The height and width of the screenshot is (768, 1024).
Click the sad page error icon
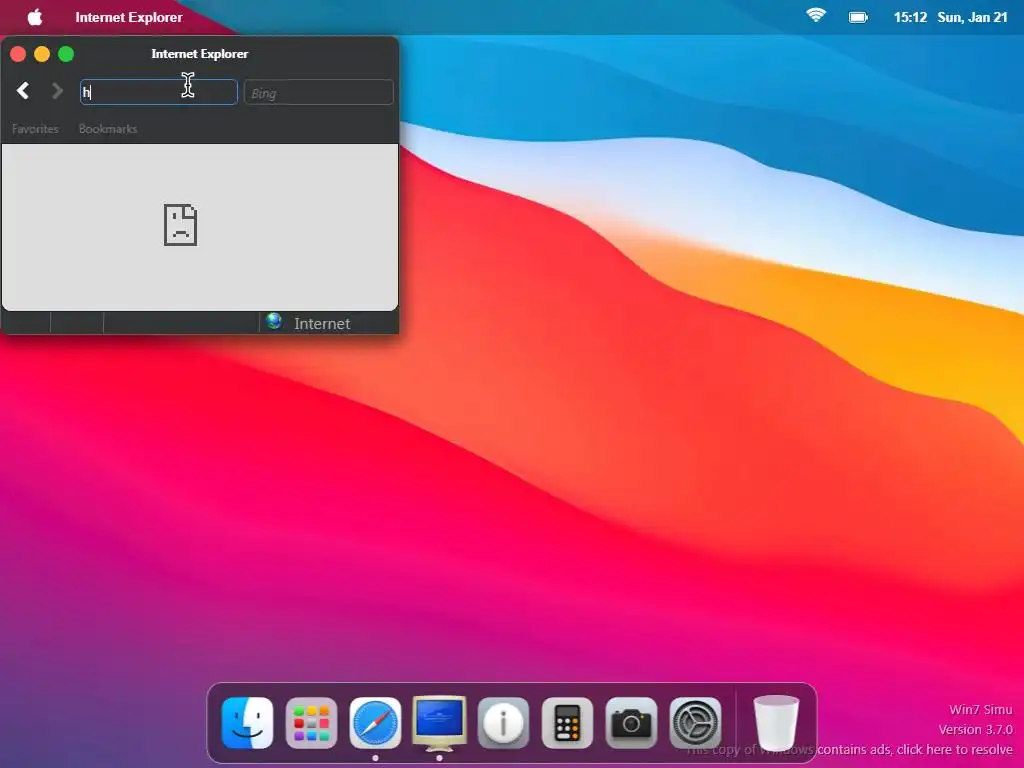point(180,225)
